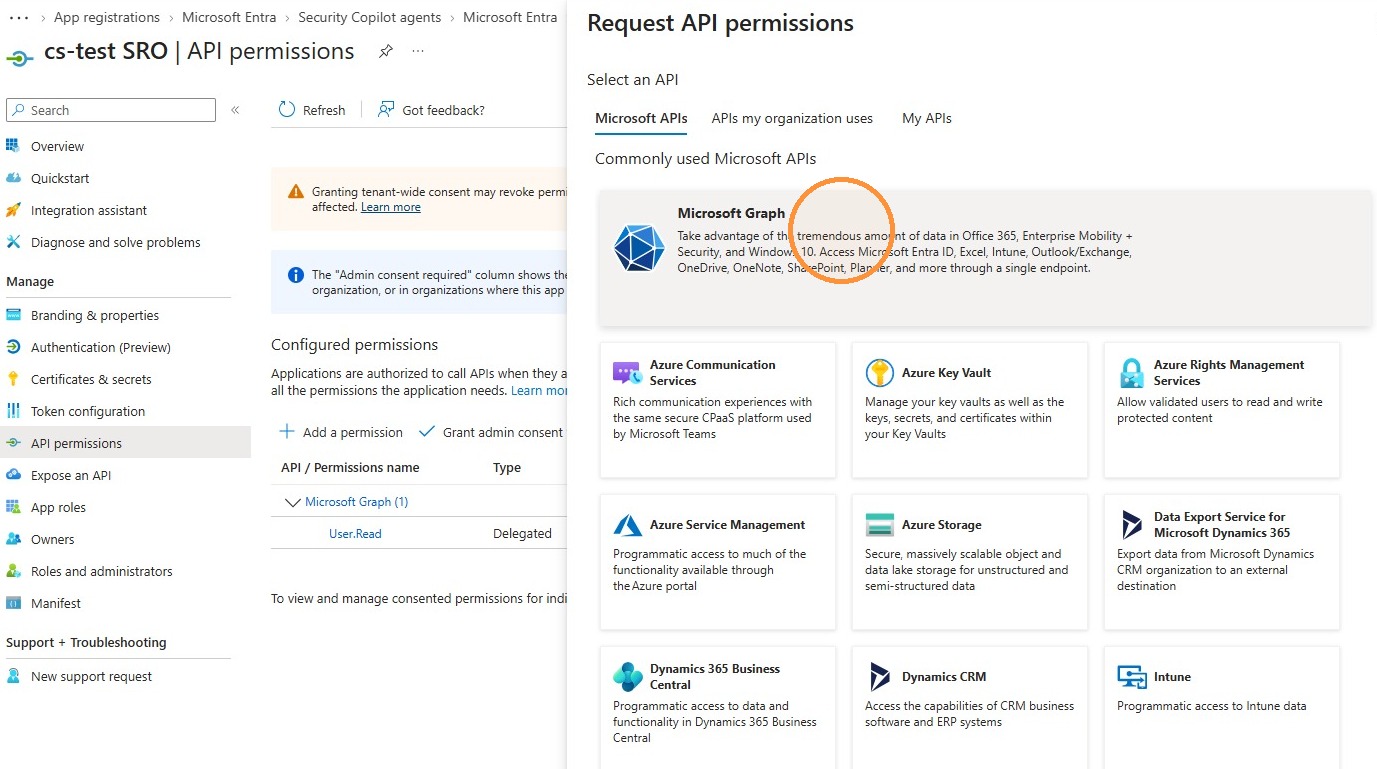
Task: Click the Azure Storage icon
Action: pyautogui.click(x=879, y=525)
